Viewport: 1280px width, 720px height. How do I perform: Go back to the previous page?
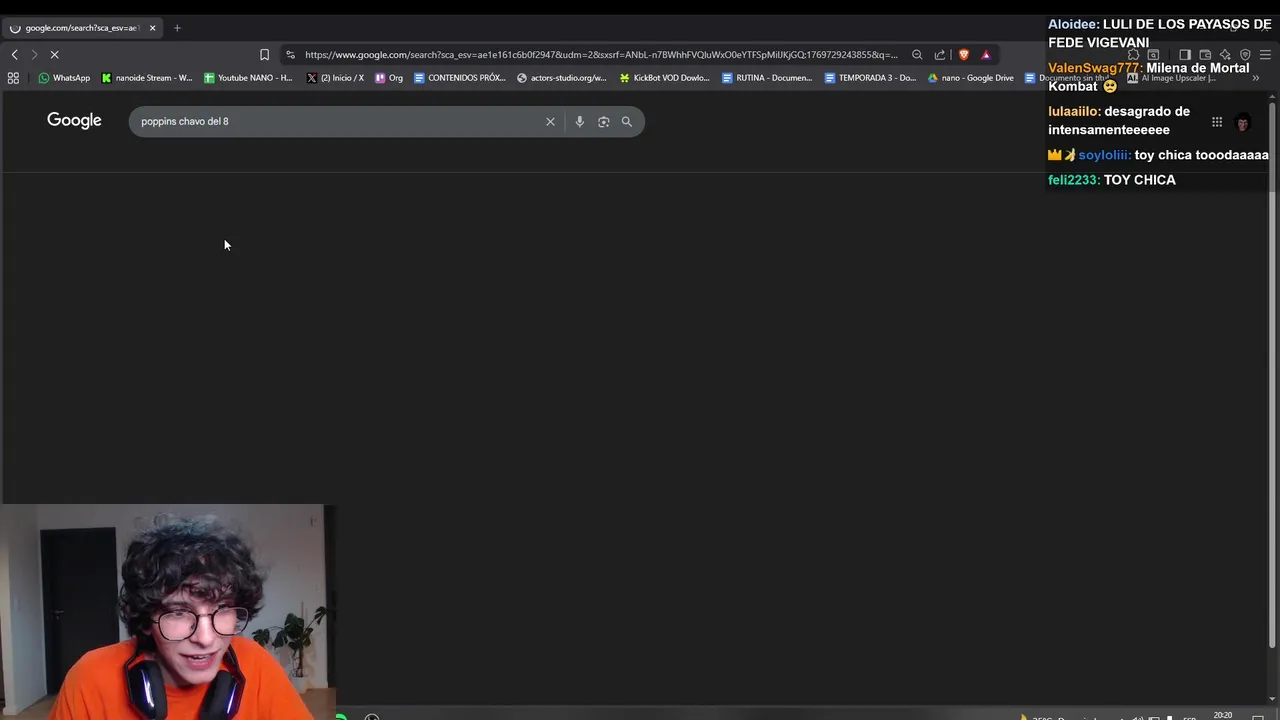14,55
